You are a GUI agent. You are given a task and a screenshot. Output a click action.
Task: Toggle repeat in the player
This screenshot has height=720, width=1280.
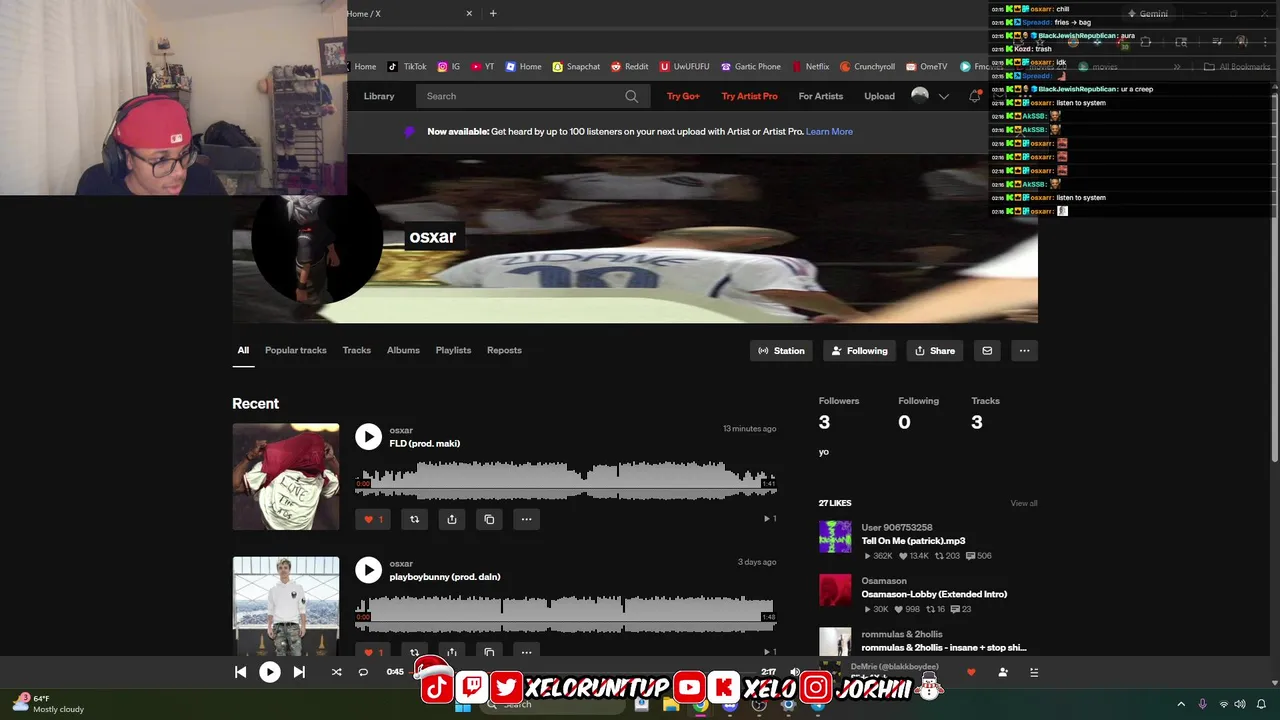tap(363, 672)
